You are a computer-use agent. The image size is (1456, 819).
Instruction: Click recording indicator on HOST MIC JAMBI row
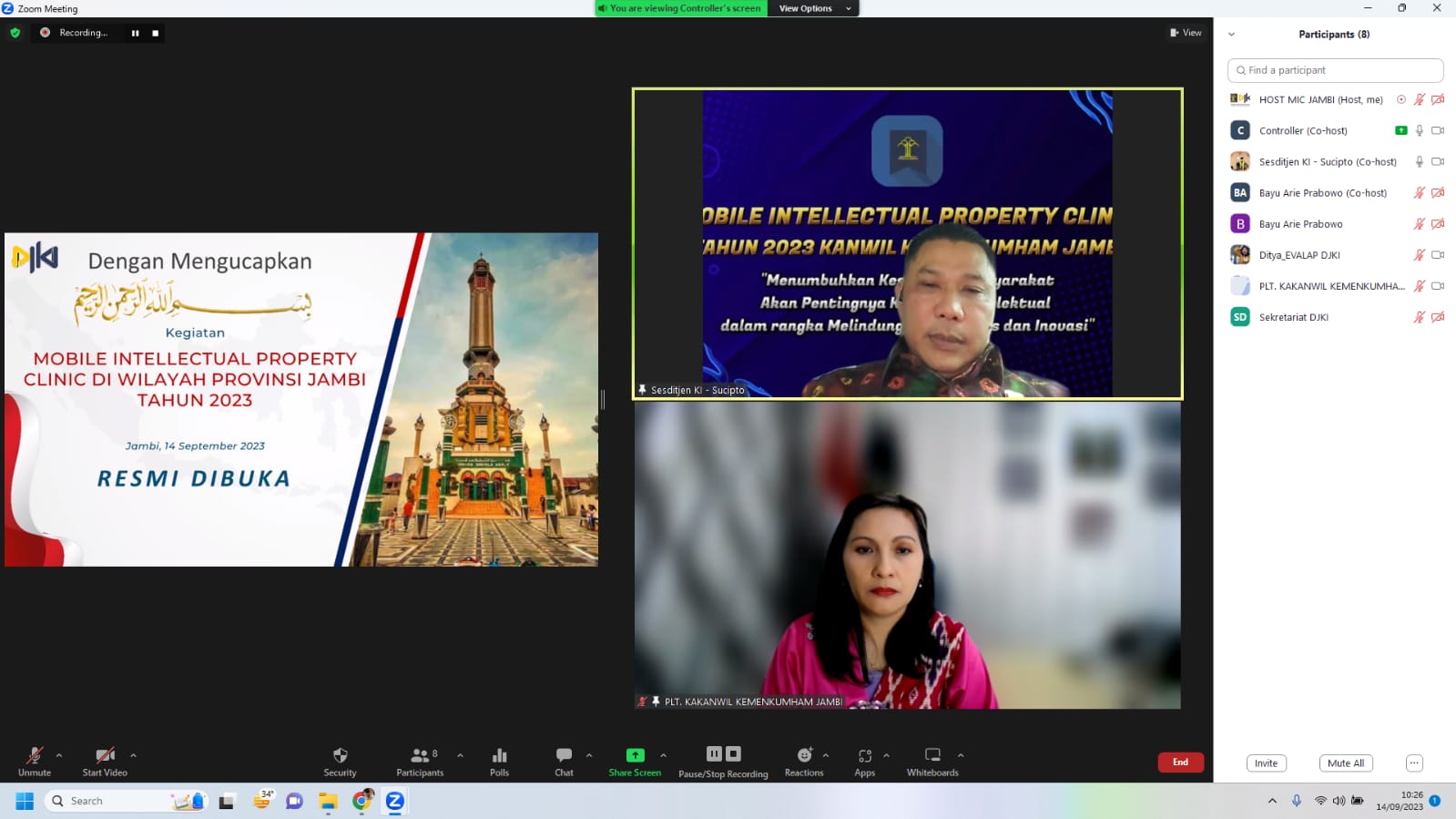pyautogui.click(x=1400, y=99)
